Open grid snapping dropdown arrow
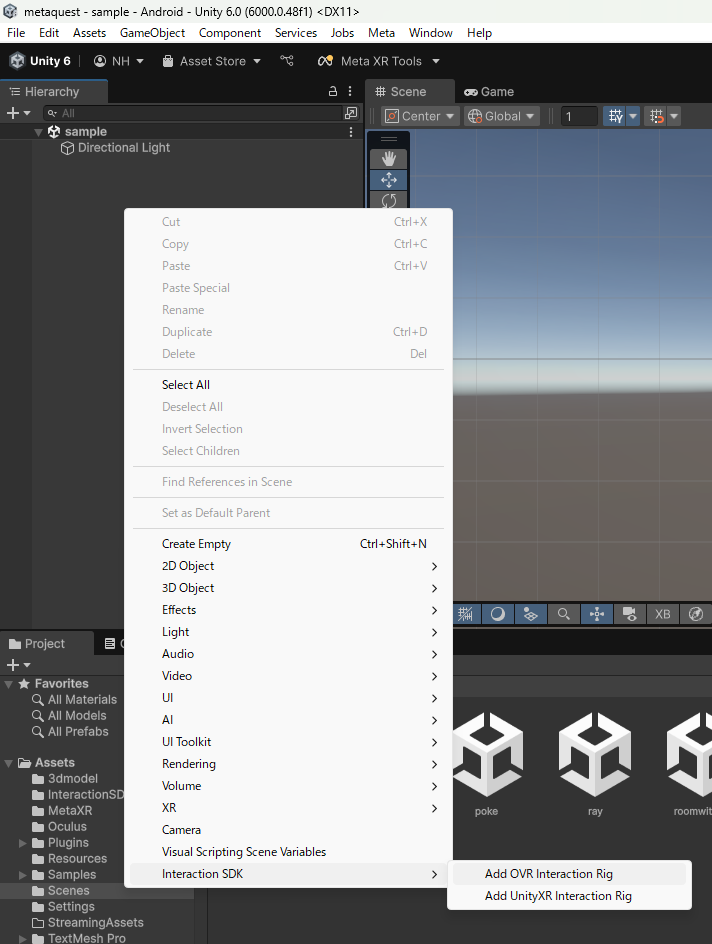712x944 pixels. coord(633,116)
